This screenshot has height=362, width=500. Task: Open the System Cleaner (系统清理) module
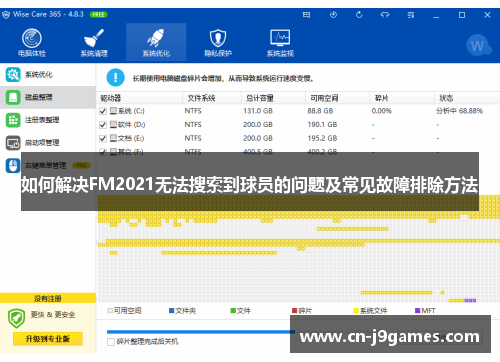click(x=94, y=43)
